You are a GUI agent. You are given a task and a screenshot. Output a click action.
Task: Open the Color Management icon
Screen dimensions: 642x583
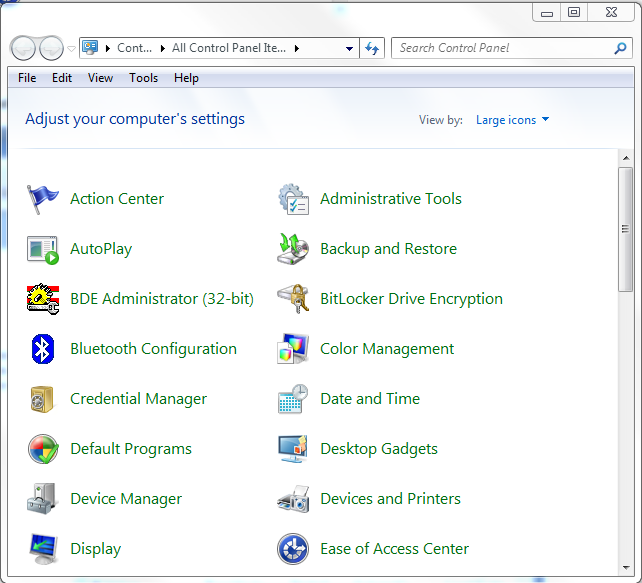click(x=293, y=349)
